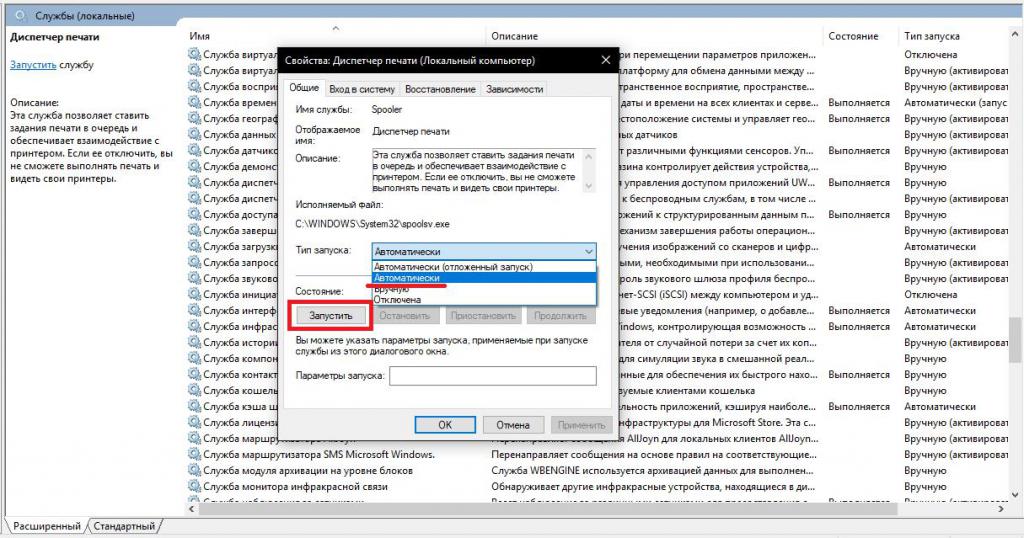Click gear icon beside Служба демонс… row
The width and height of the screenshot is (1024, 538).
point(195,166)
